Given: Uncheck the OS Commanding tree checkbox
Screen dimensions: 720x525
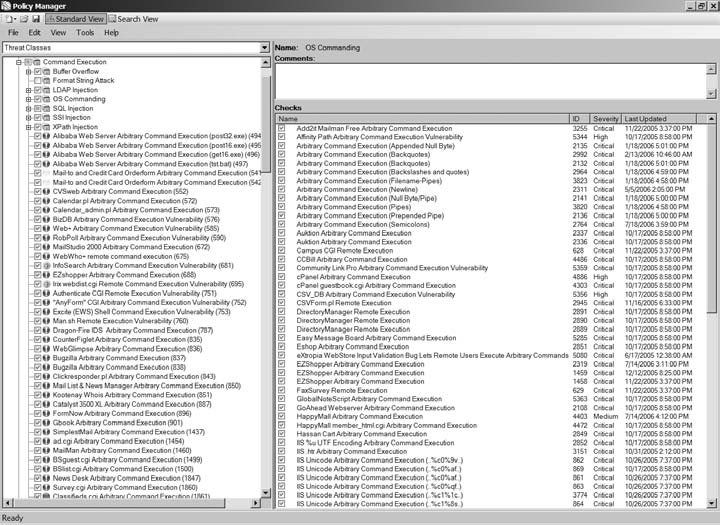Looking at the screenshot, I should click(38, 99).
